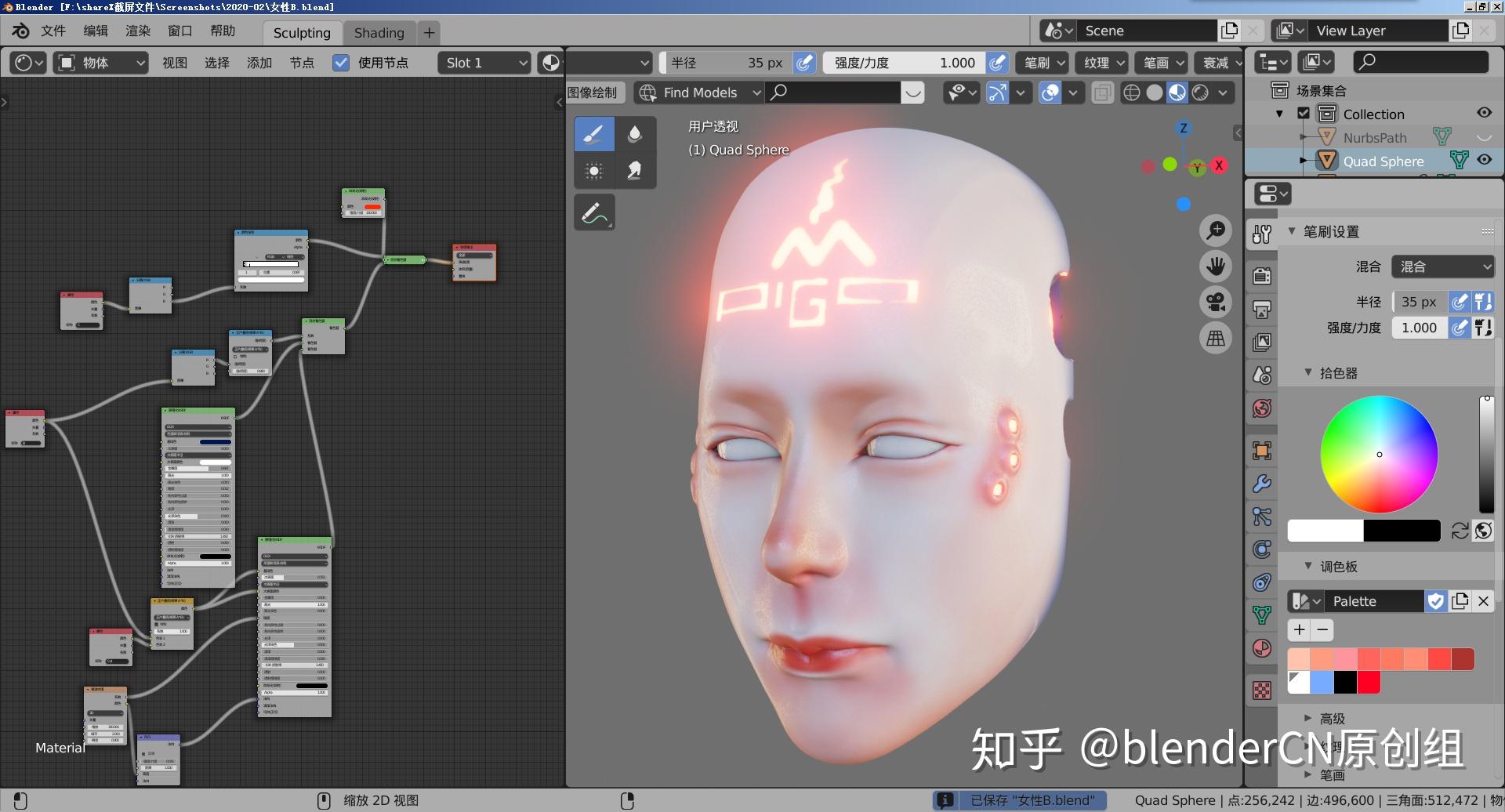Open the Render properties tab

point(1262,275)
